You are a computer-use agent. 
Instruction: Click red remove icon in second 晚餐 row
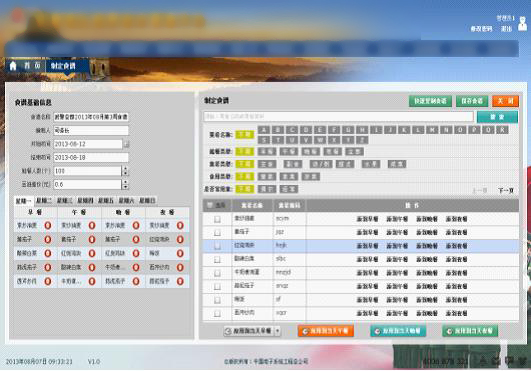(136, 239)
